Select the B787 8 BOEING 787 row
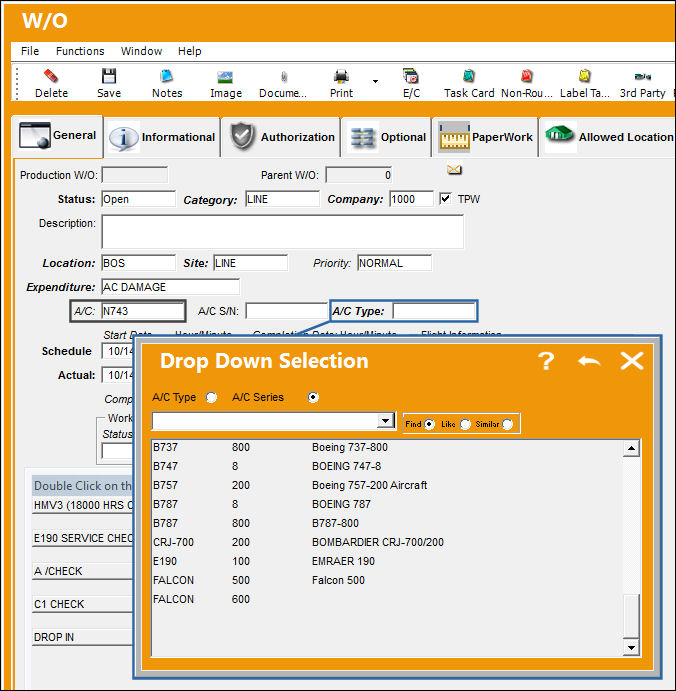676x691 pixels. click(x=387, y=504)
